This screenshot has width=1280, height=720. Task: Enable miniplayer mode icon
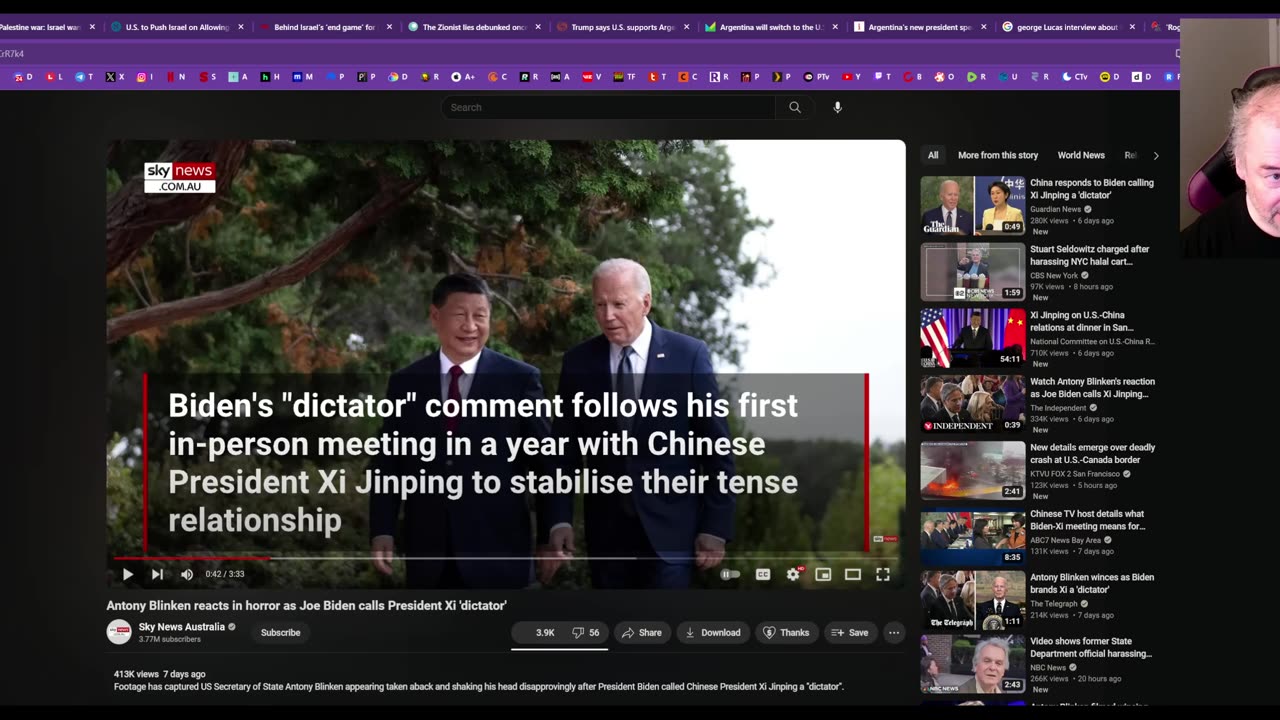coord(823,574)
